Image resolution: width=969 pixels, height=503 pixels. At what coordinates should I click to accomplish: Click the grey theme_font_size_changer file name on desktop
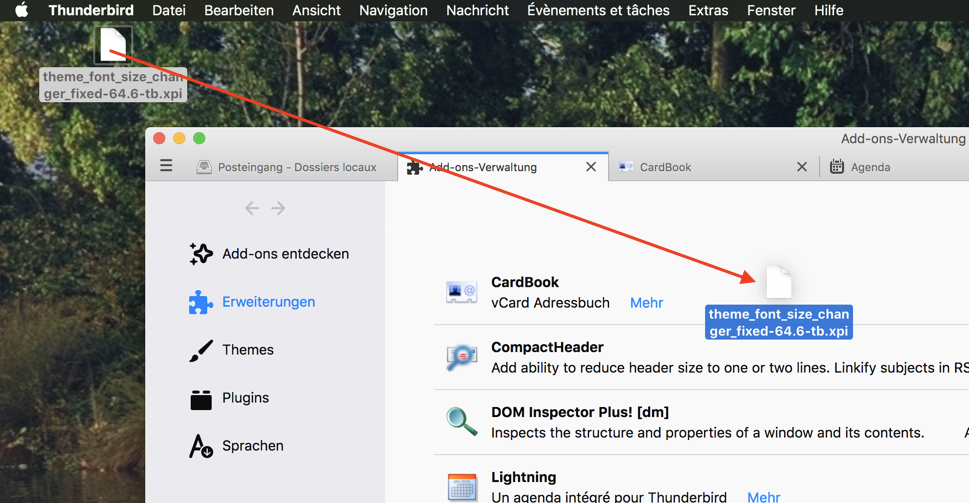click(x=113, y=85)
